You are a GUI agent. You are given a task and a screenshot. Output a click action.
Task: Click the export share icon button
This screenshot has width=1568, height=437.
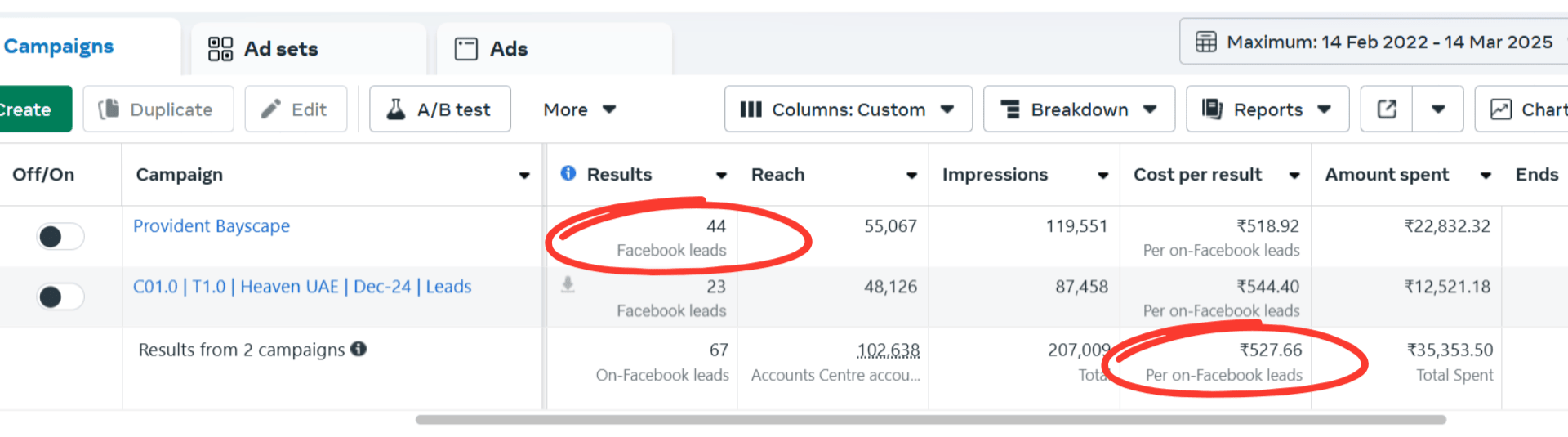[x=1387, y=109]
